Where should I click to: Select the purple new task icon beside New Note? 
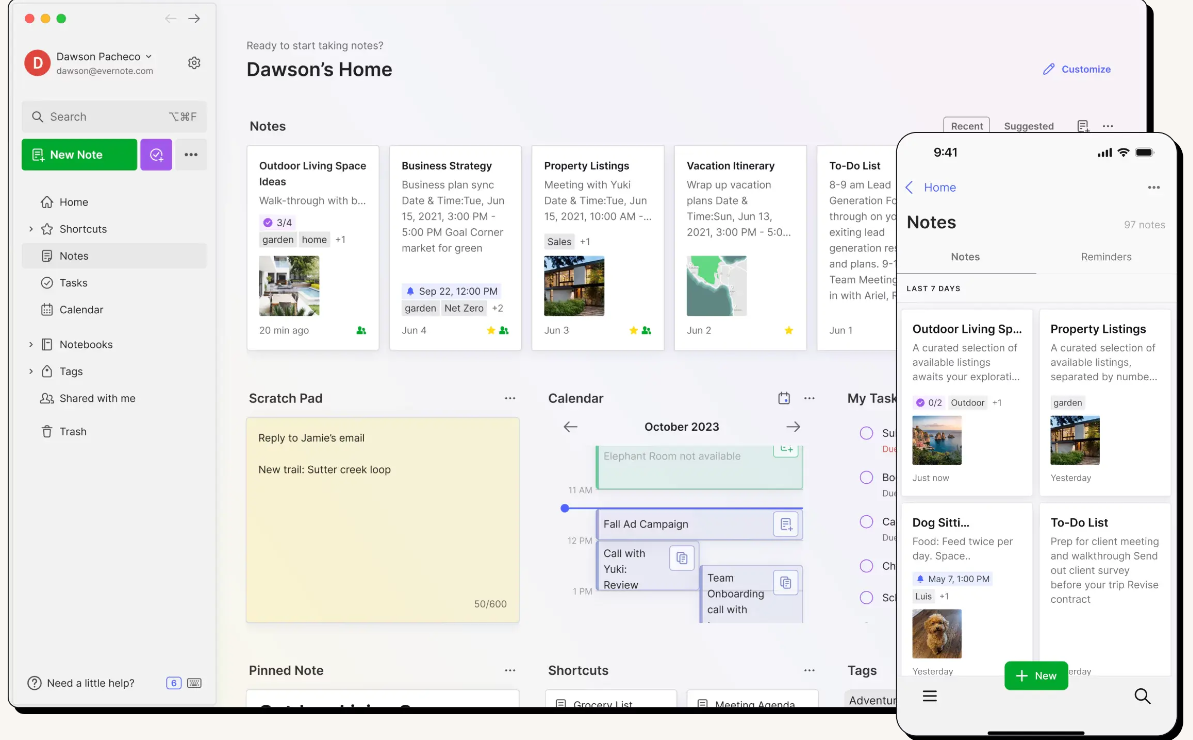click(156, 154)
